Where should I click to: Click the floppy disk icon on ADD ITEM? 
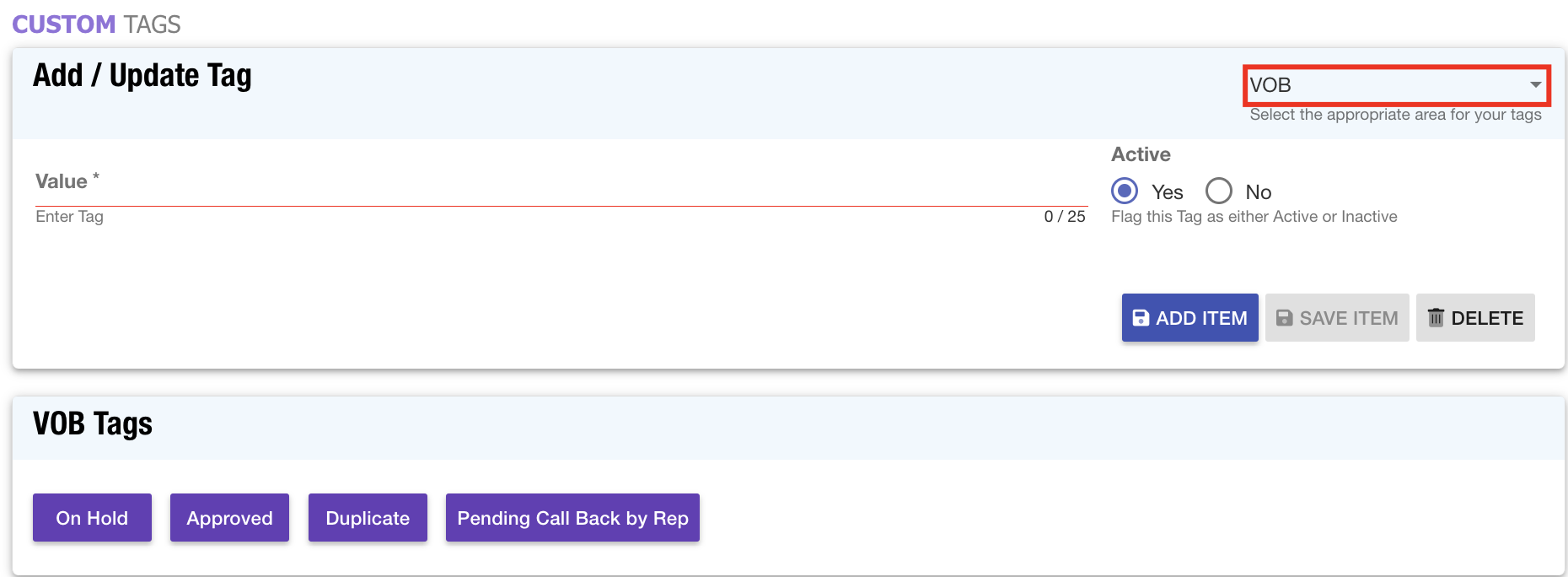pos(1140,318)
